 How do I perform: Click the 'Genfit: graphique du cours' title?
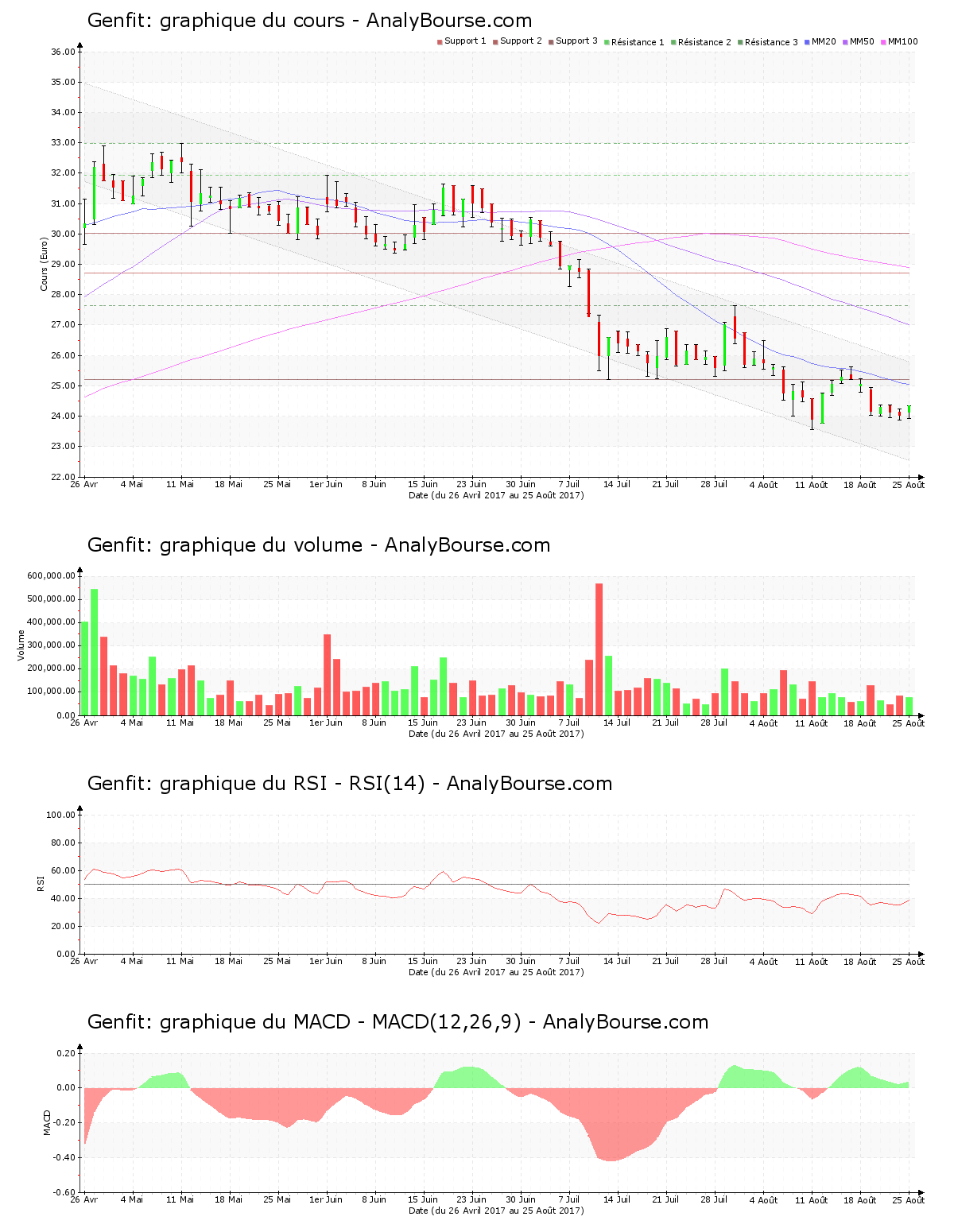[x=309, y=21]
